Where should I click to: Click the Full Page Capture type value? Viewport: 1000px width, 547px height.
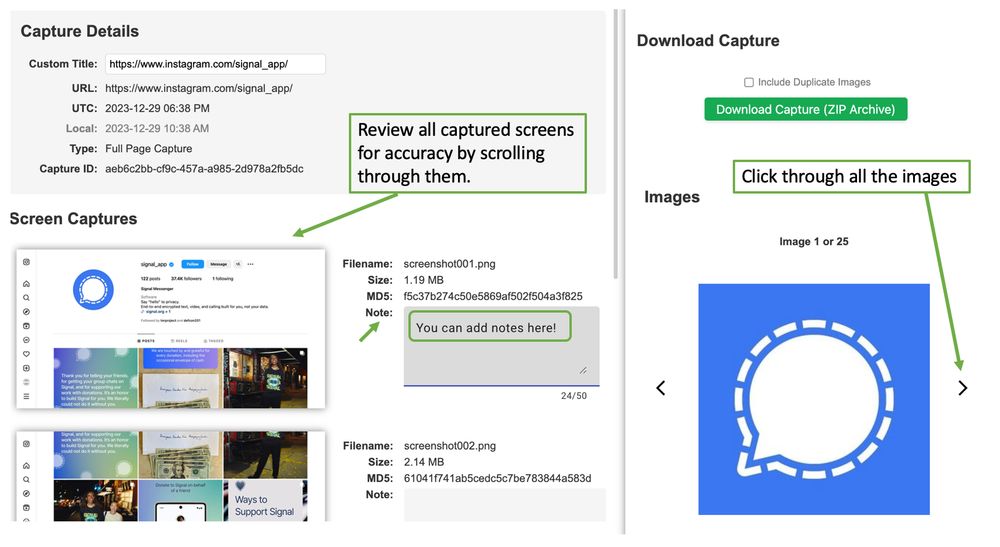[149, 149]
